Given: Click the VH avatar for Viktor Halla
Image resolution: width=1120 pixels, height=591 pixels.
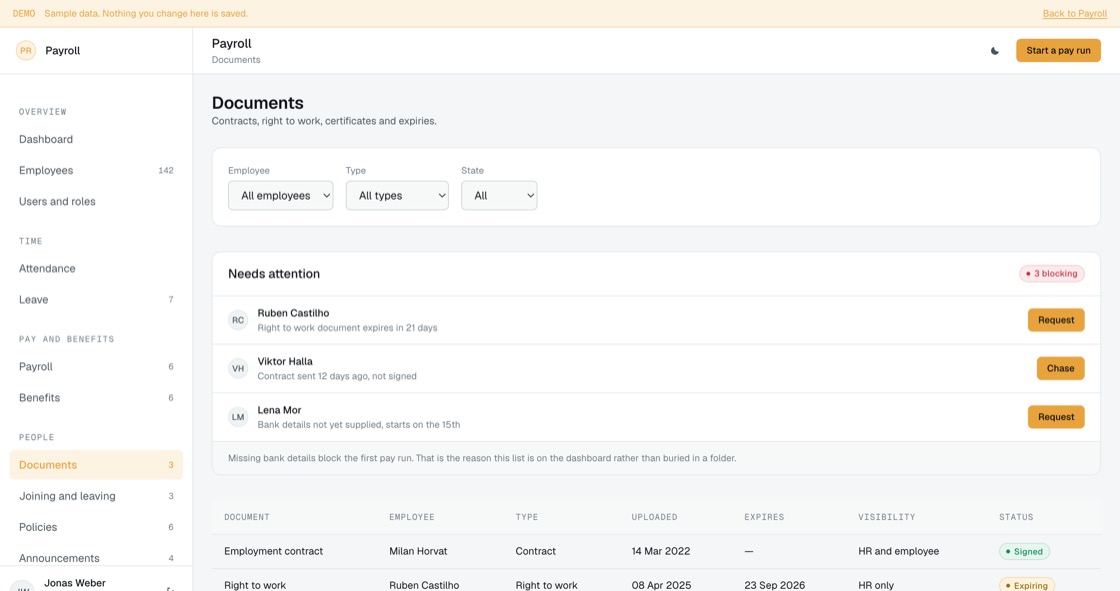Looking at the screenshot, I should [238, 369].
